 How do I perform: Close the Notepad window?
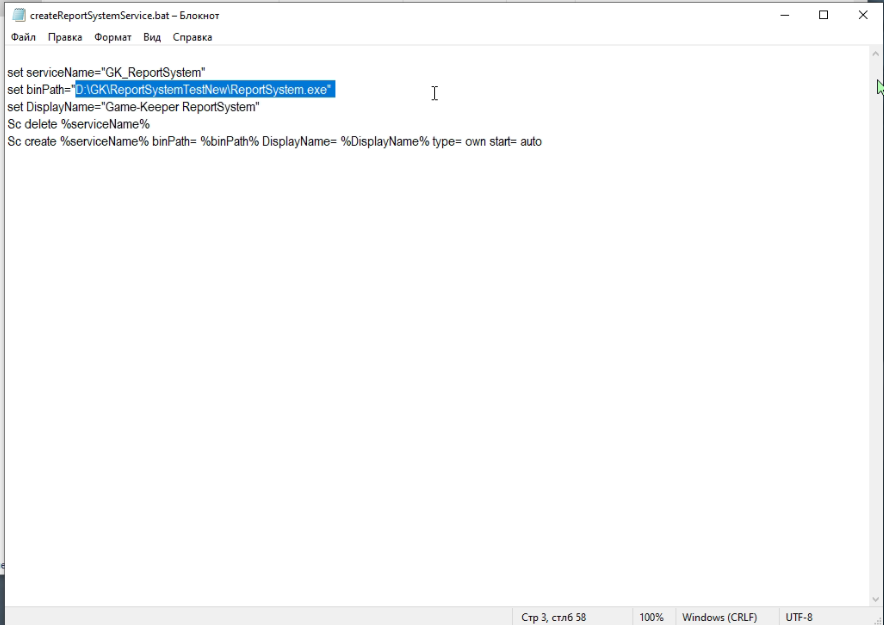863,15
